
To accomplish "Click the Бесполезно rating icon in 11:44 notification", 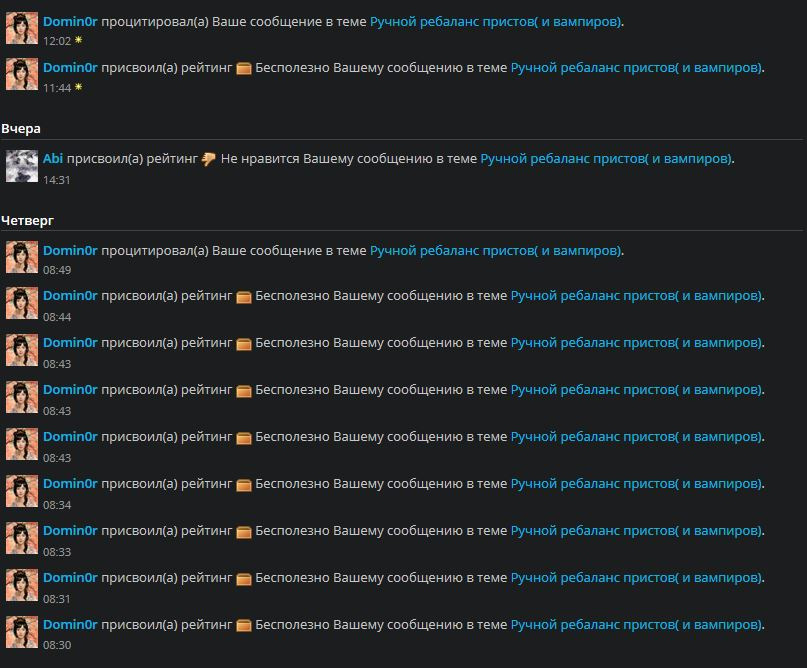I will (243, 68).
